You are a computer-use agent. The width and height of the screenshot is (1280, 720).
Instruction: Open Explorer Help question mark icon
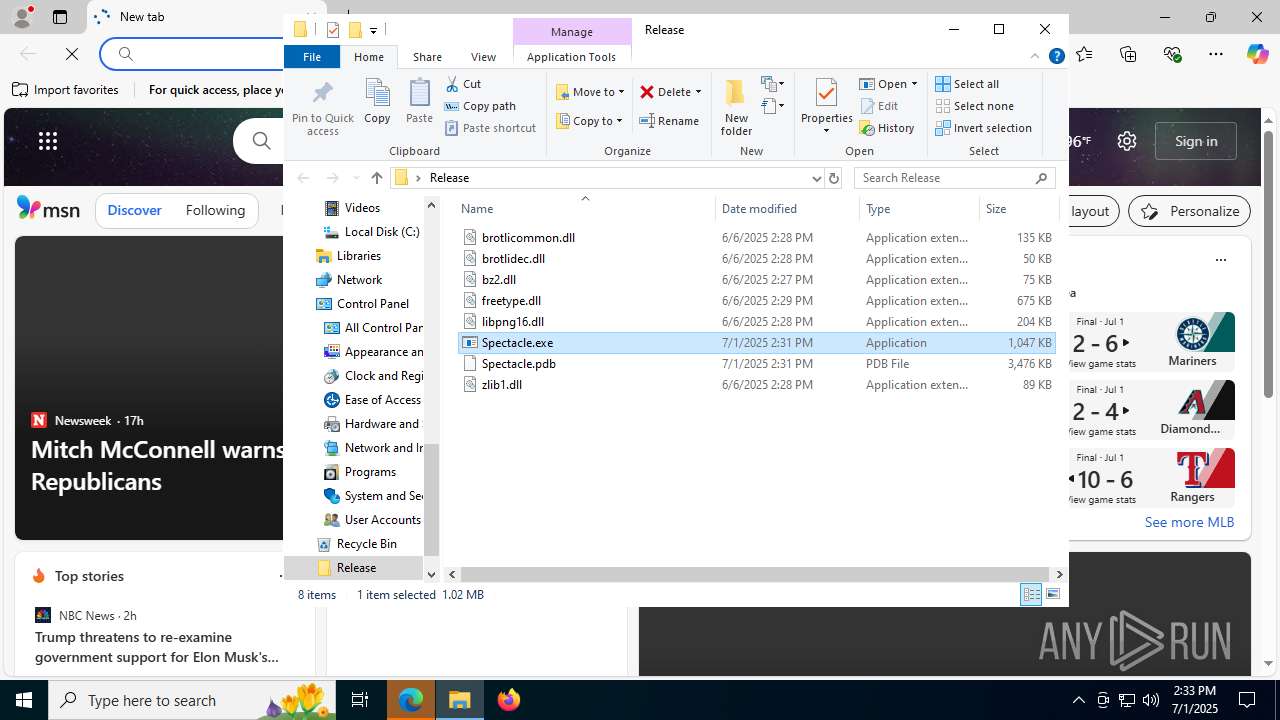pyautogui.click(x=1056, y=57)
